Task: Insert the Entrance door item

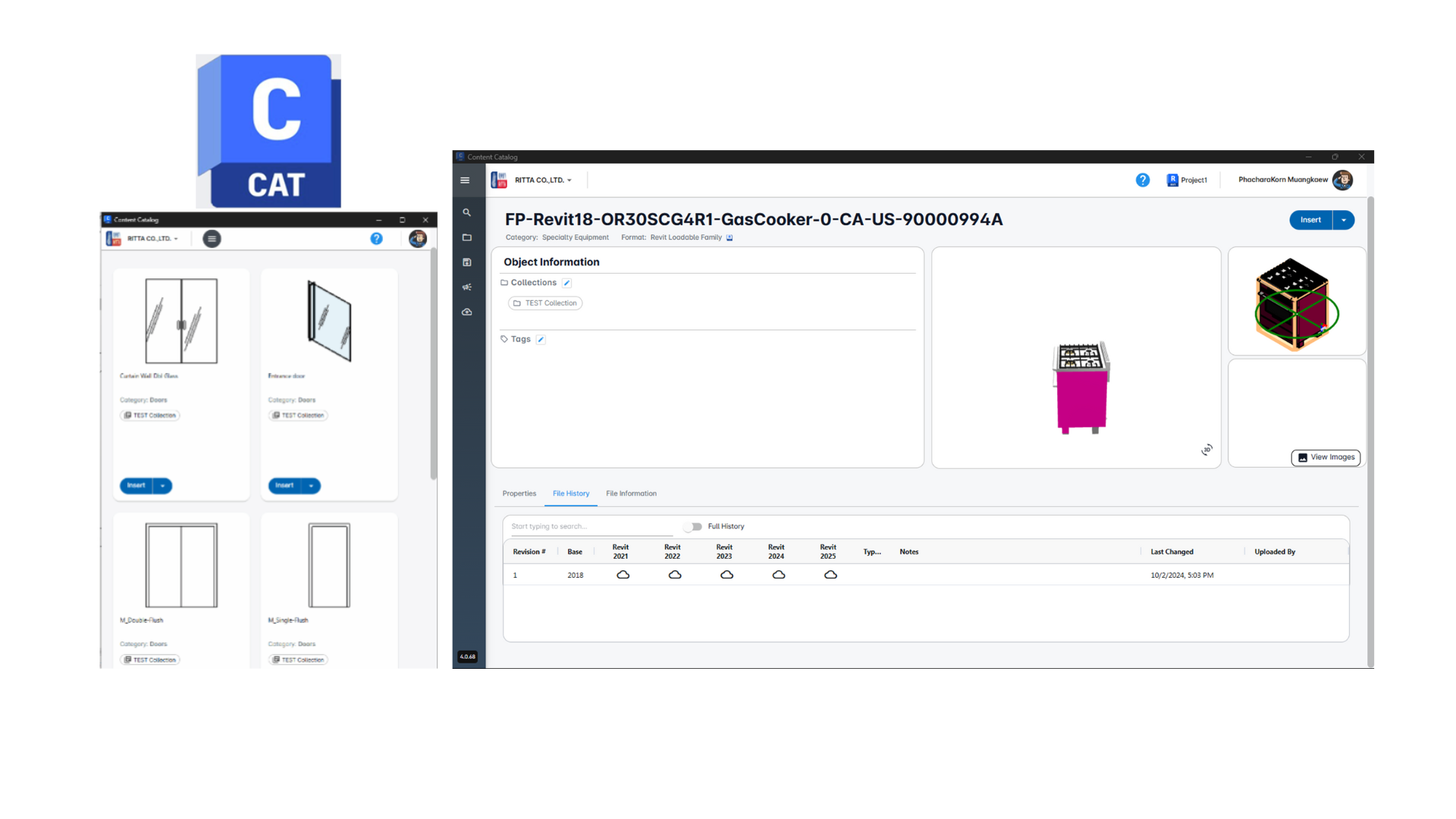Action: (x=285, y=486)
